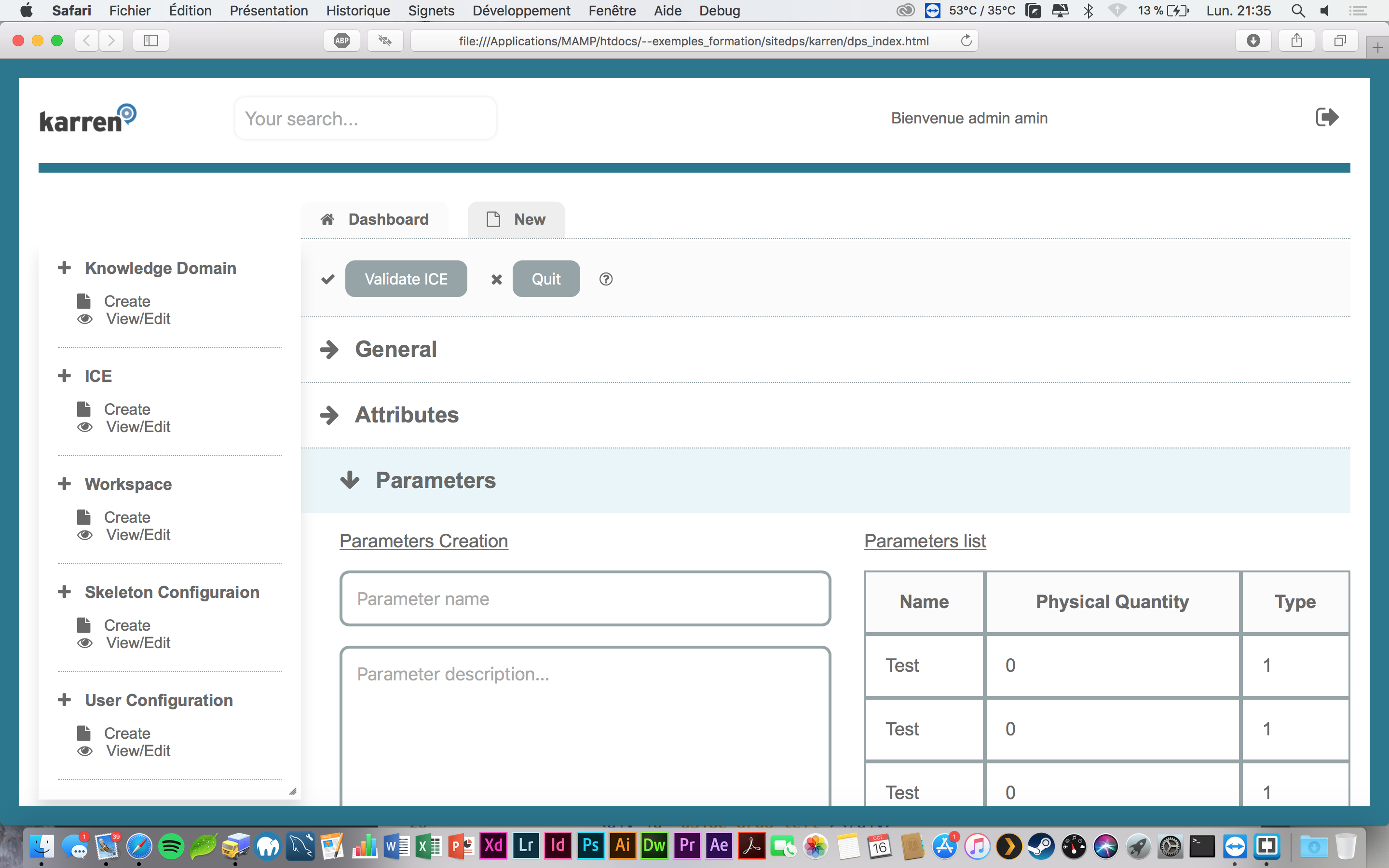
Task: Open the Fichier menu
Action: [x=130, y=10]
